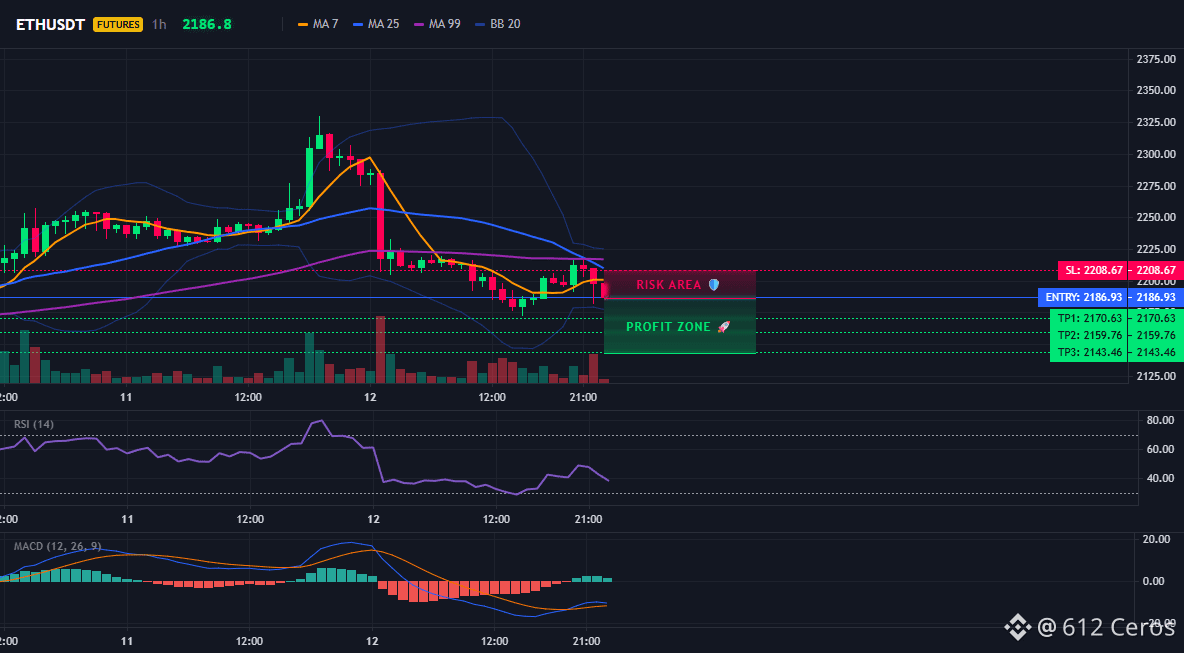This screenshot has width=1184, height=653.
Task: Click the 2186.8 current price readout
Action: click(207, 24)
